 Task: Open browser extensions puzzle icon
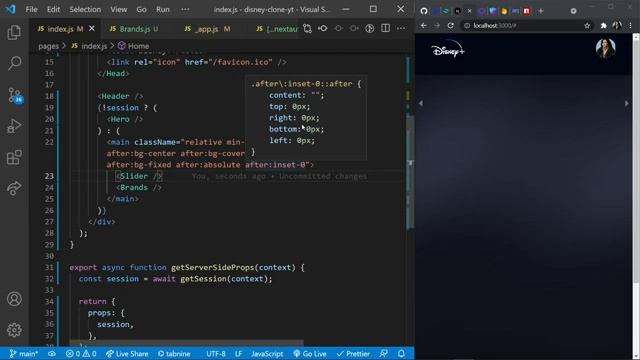[603, 25]
